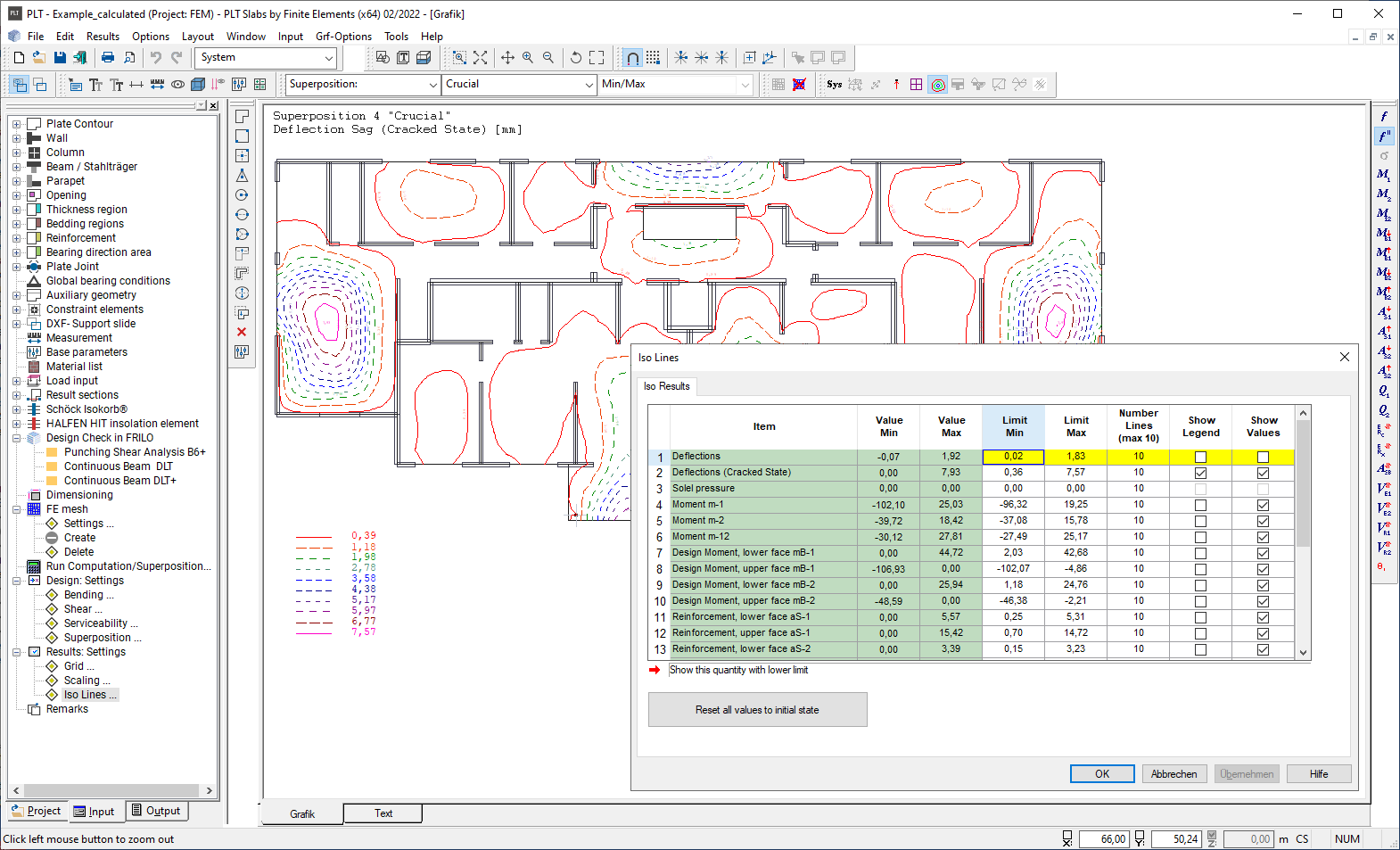Toggle the eye visibility icon in second toolbar
This screenshot has height=850, width=1400.
(x=177, y=85)
